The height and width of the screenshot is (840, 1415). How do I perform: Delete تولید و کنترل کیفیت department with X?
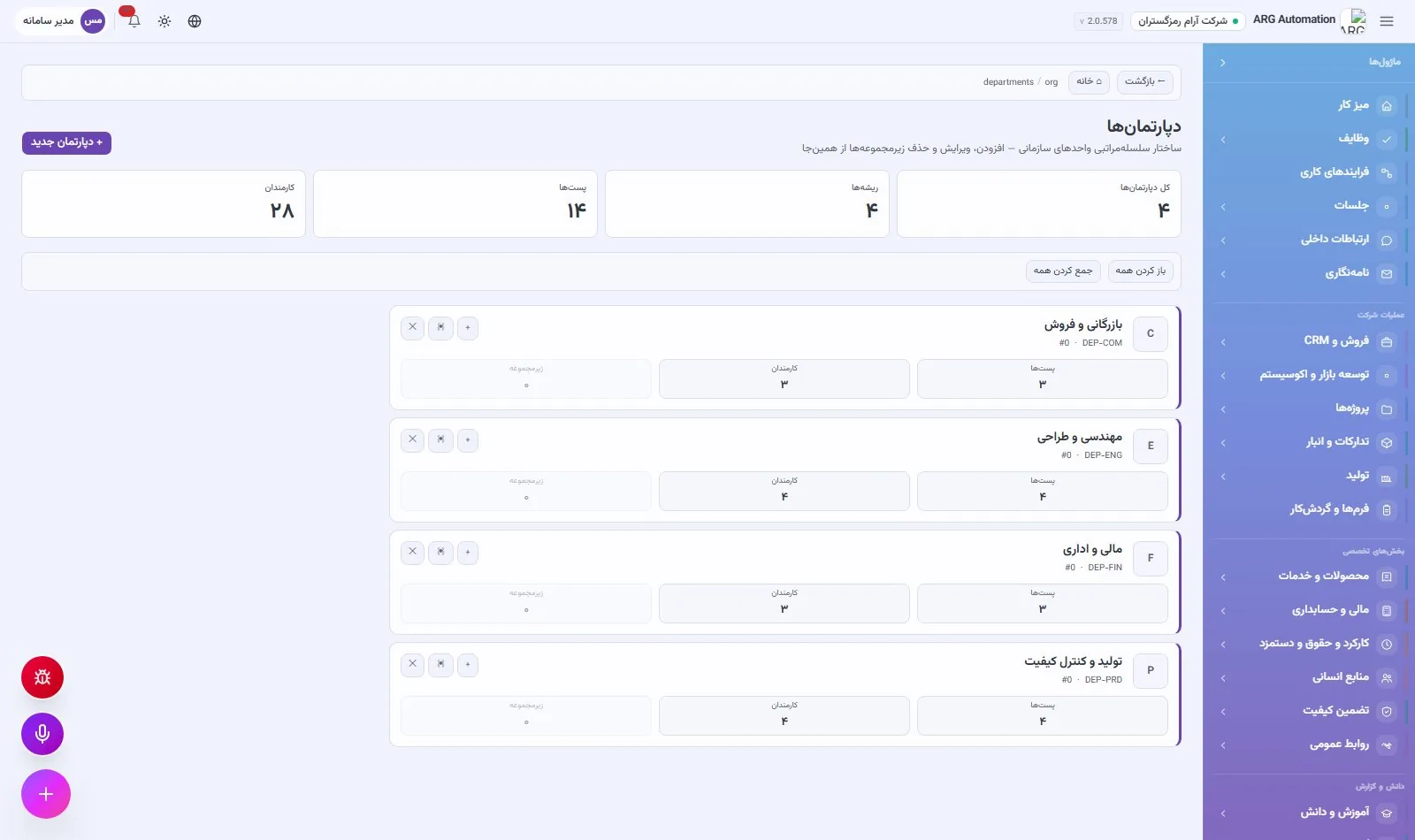coord(412,665)
